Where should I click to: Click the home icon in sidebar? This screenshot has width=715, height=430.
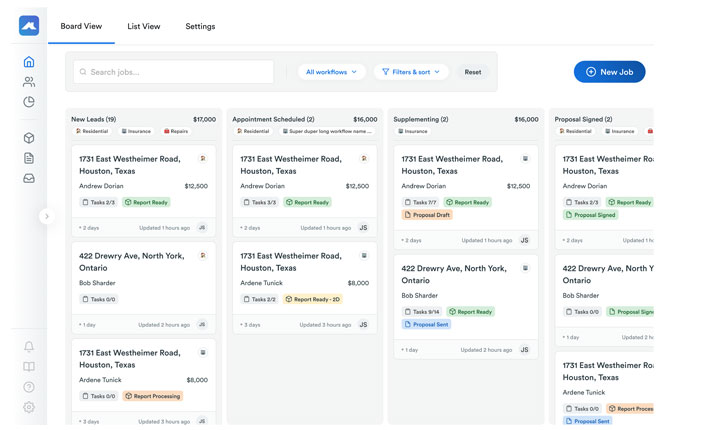[29, 62]
